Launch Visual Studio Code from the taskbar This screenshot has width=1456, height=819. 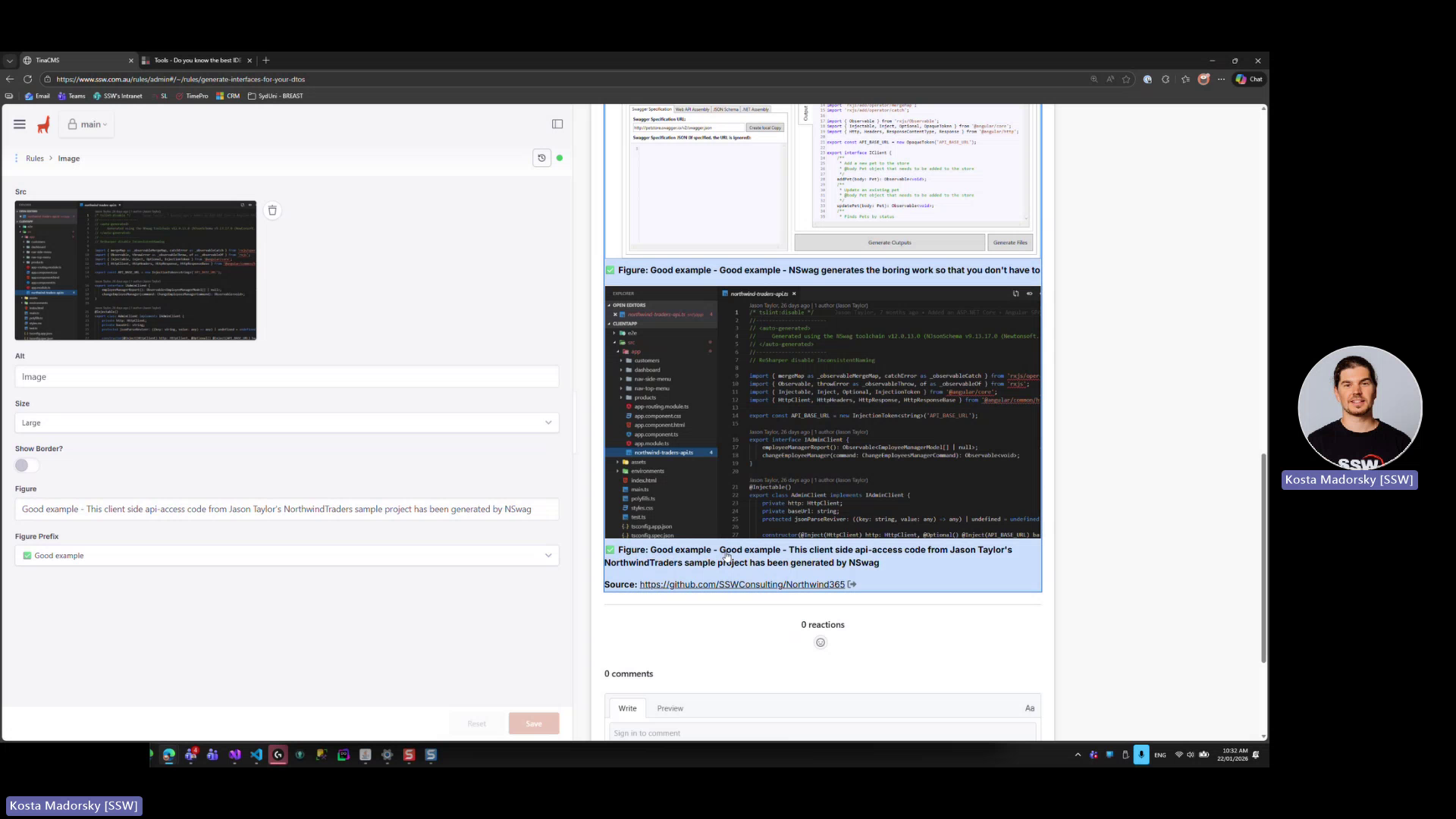pos(256,755)
